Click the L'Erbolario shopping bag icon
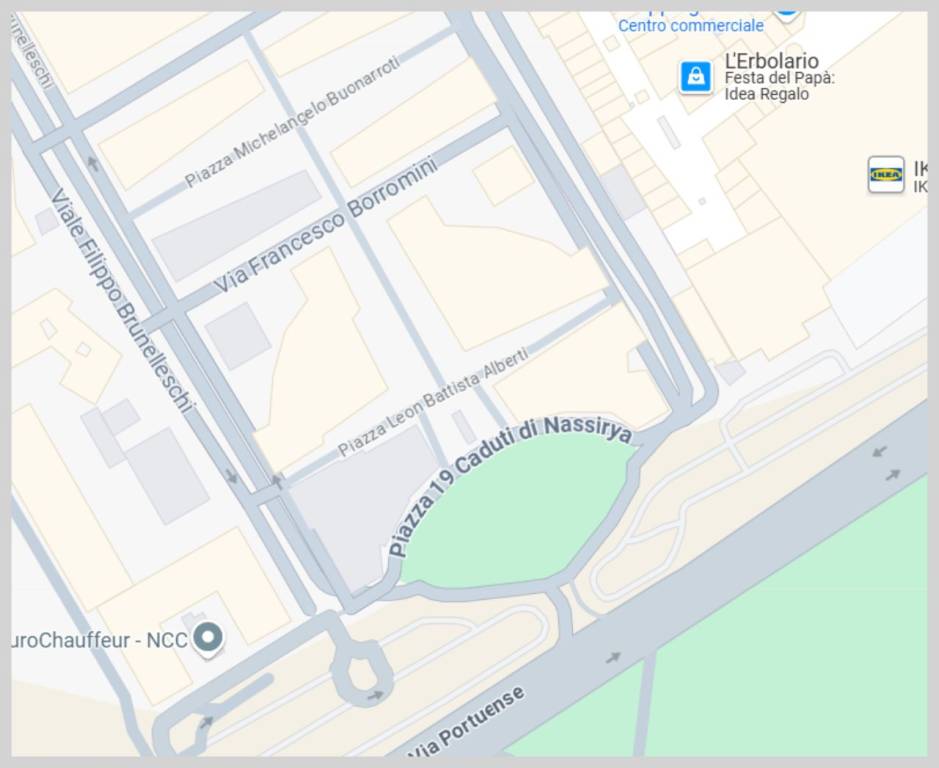 pyautogui.click(x=695, y=77)
